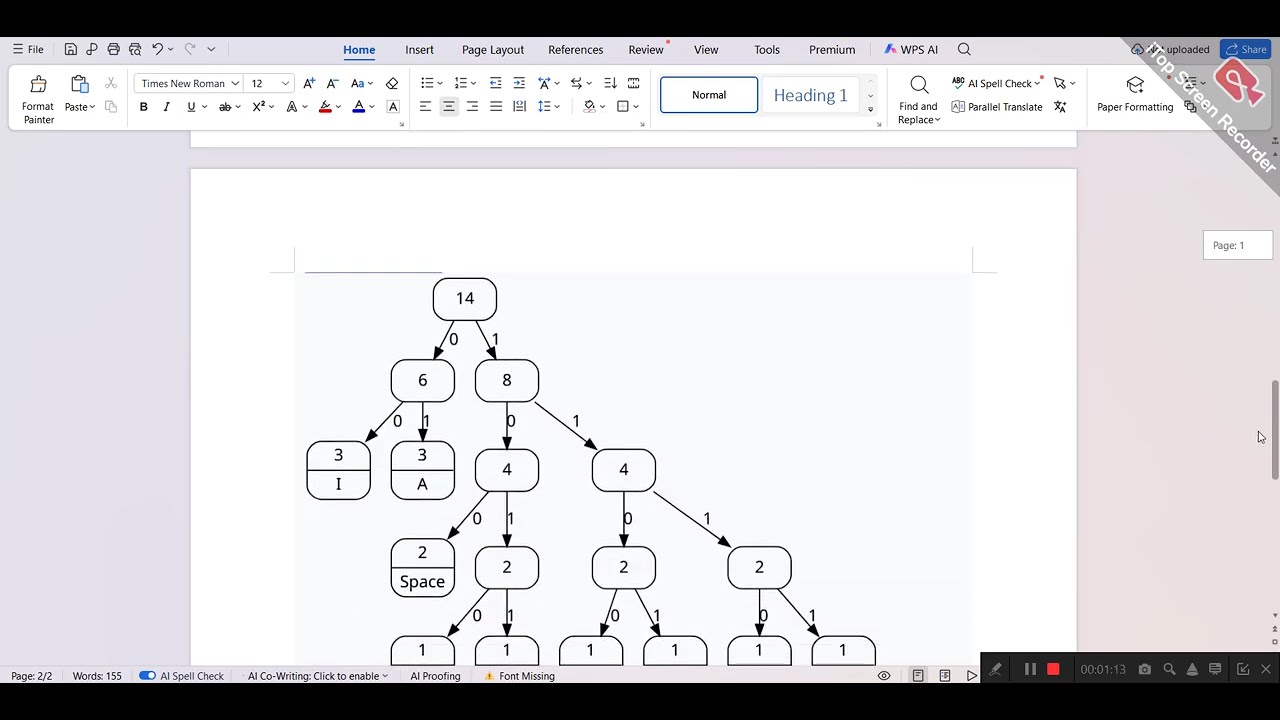Image resolution: width=1280 pixels, height=720 pixels.
Task: Click the Print icon in quick access toolbar
Action: coord(114,49)
